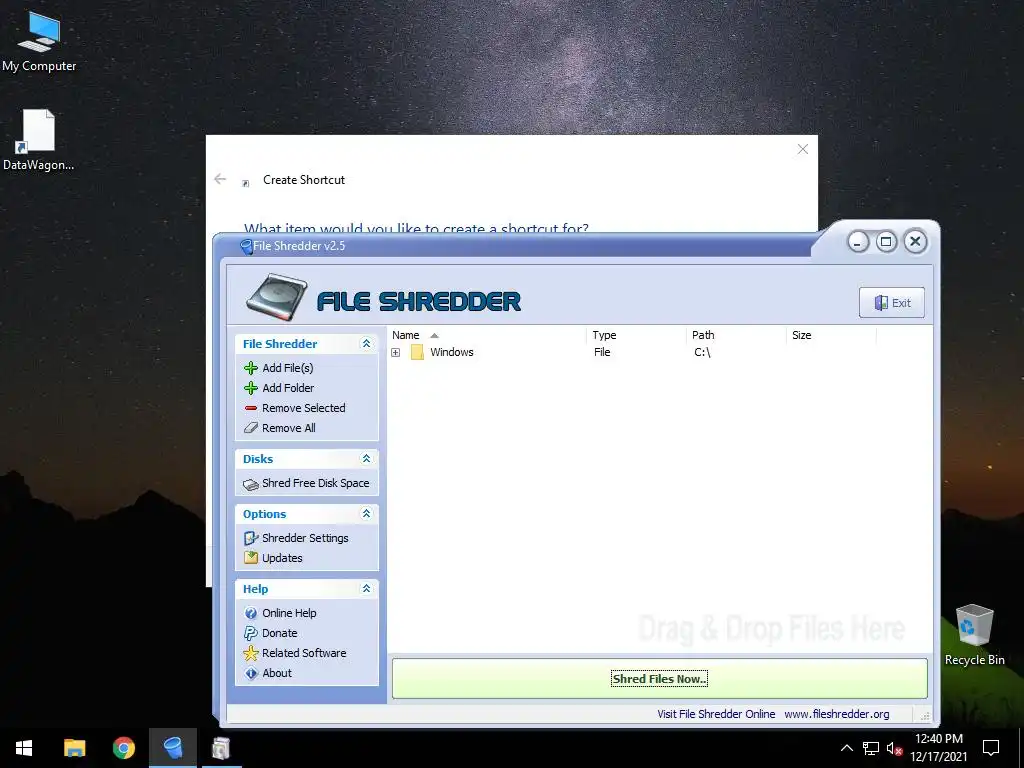Click the C:\ path cell

coord(702,353)
